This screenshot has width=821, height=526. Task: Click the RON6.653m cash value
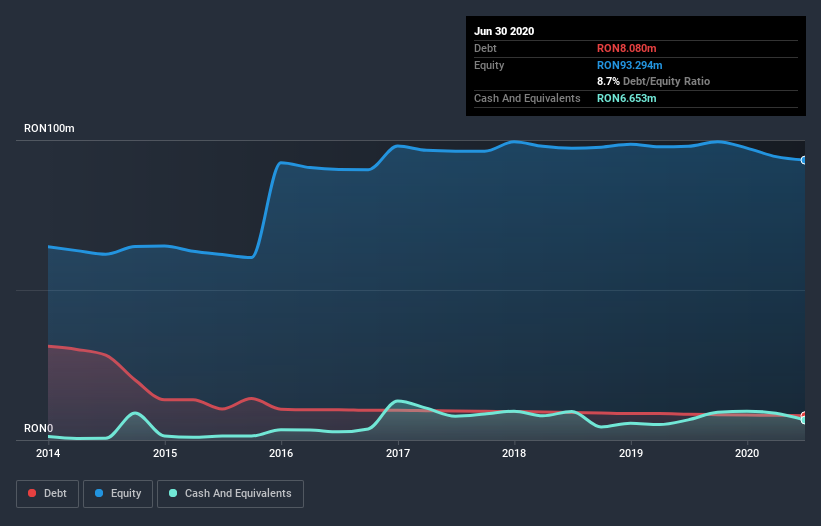click(627, 98)
